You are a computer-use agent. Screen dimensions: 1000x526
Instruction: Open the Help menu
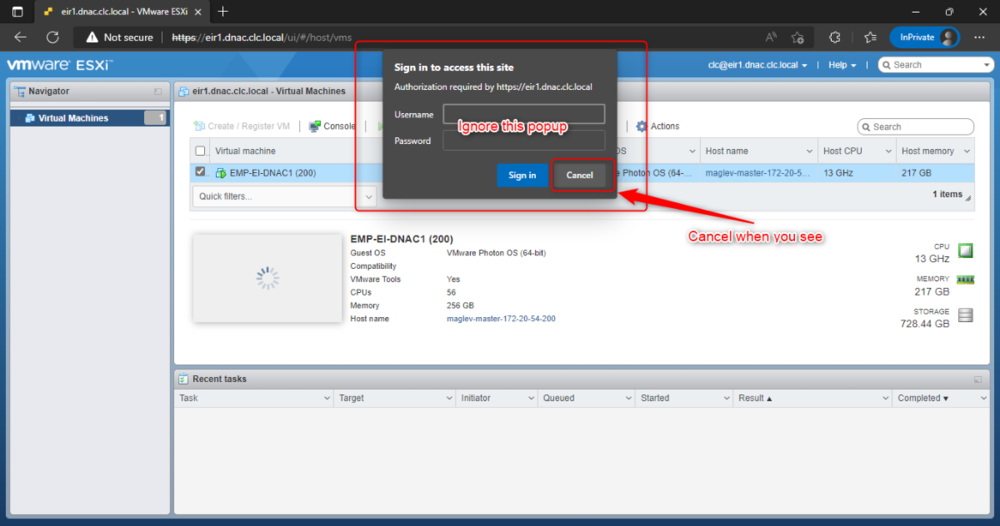(x=842, y=65)
